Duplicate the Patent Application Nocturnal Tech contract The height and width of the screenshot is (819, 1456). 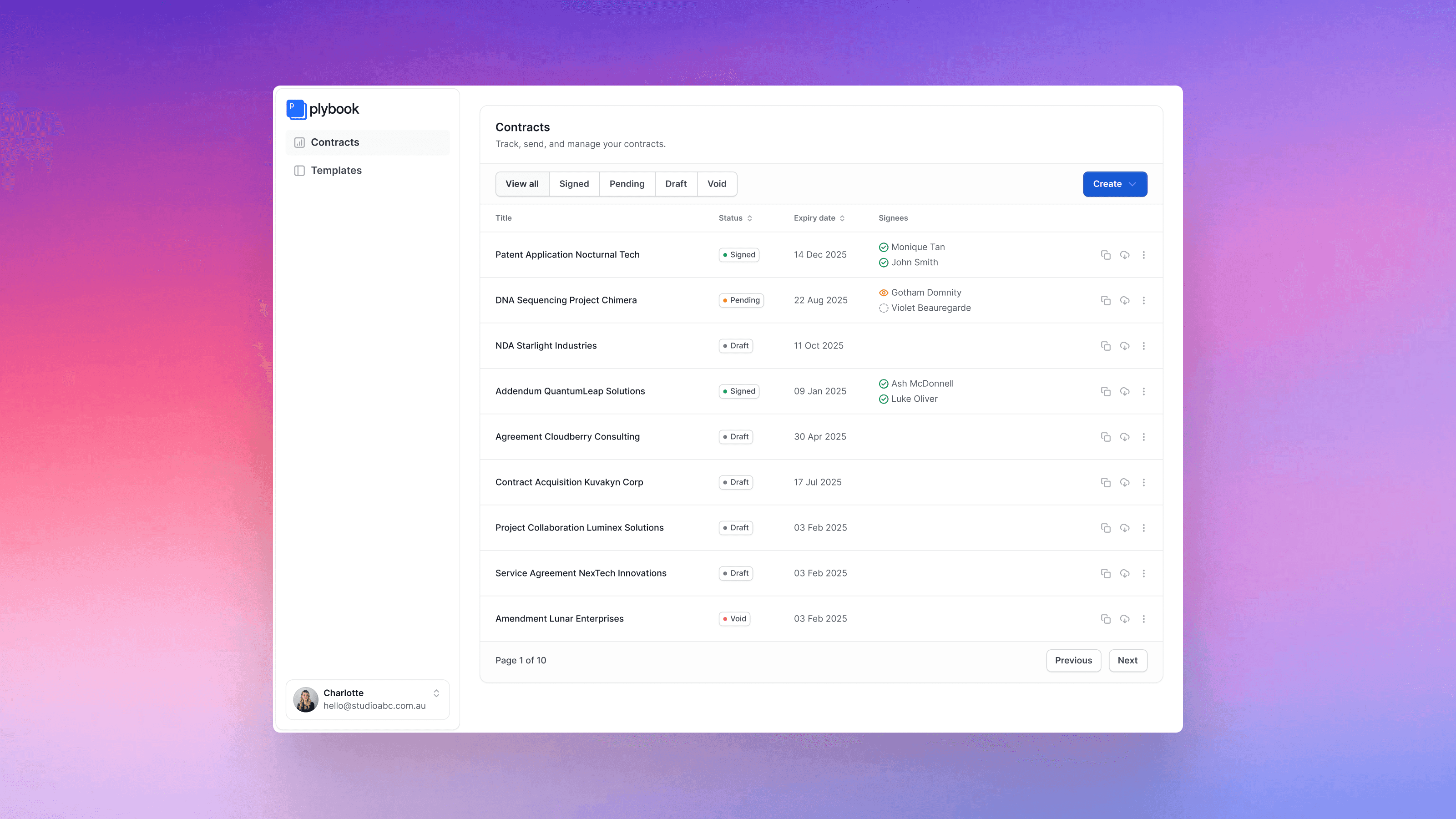pos(1106,254)
